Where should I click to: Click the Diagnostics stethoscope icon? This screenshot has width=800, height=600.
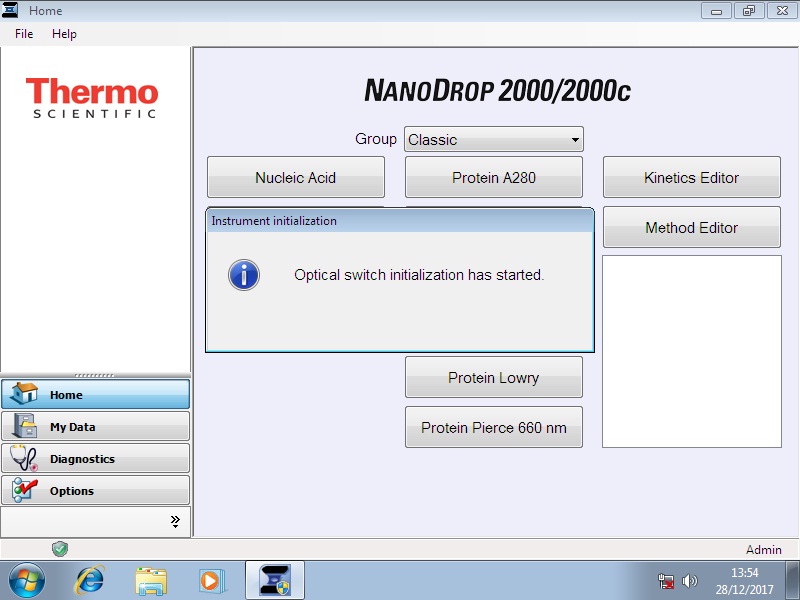(24, 458)
